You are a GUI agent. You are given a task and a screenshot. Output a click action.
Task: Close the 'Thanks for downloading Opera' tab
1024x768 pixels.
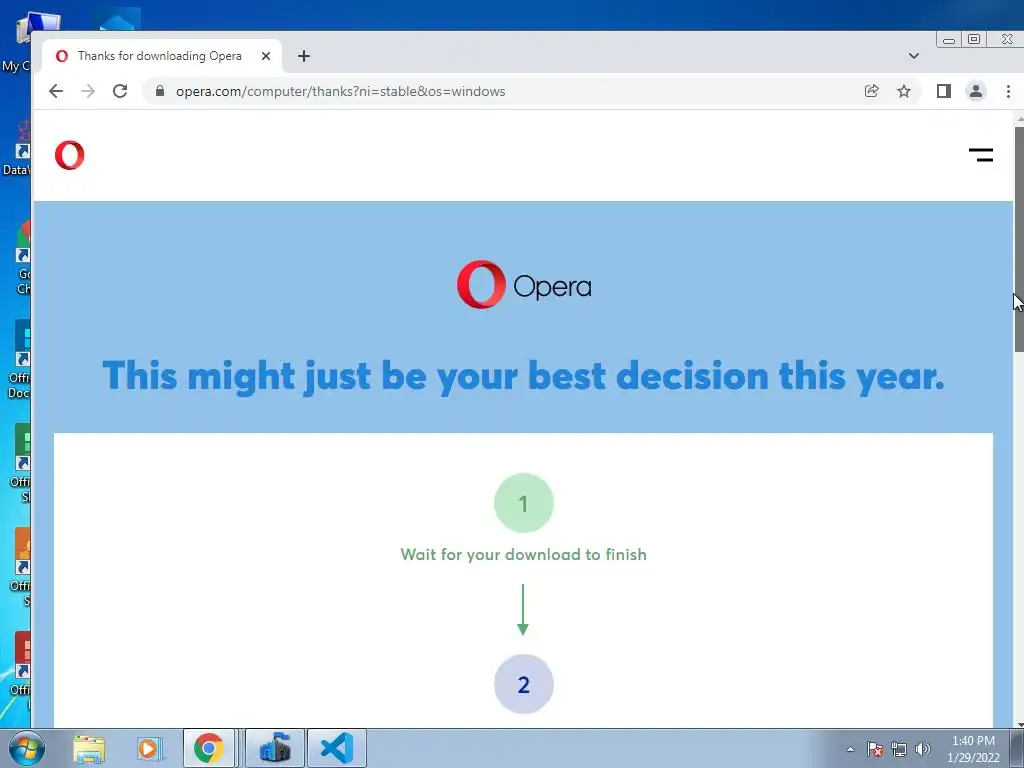pyautogui.click(x=266, y=56)
